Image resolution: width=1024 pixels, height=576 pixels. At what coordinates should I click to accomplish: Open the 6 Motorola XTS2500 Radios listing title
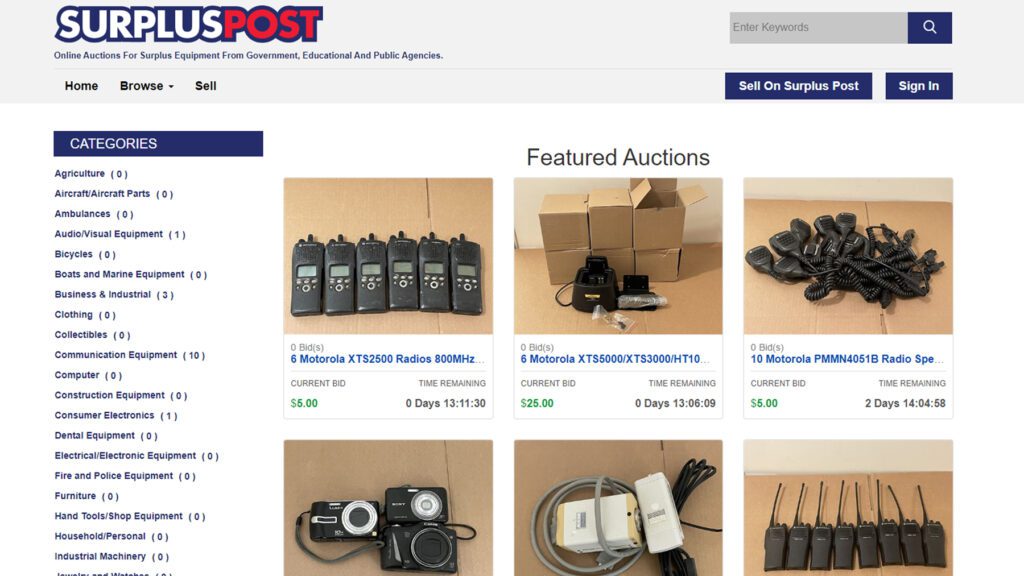(387, 359)
